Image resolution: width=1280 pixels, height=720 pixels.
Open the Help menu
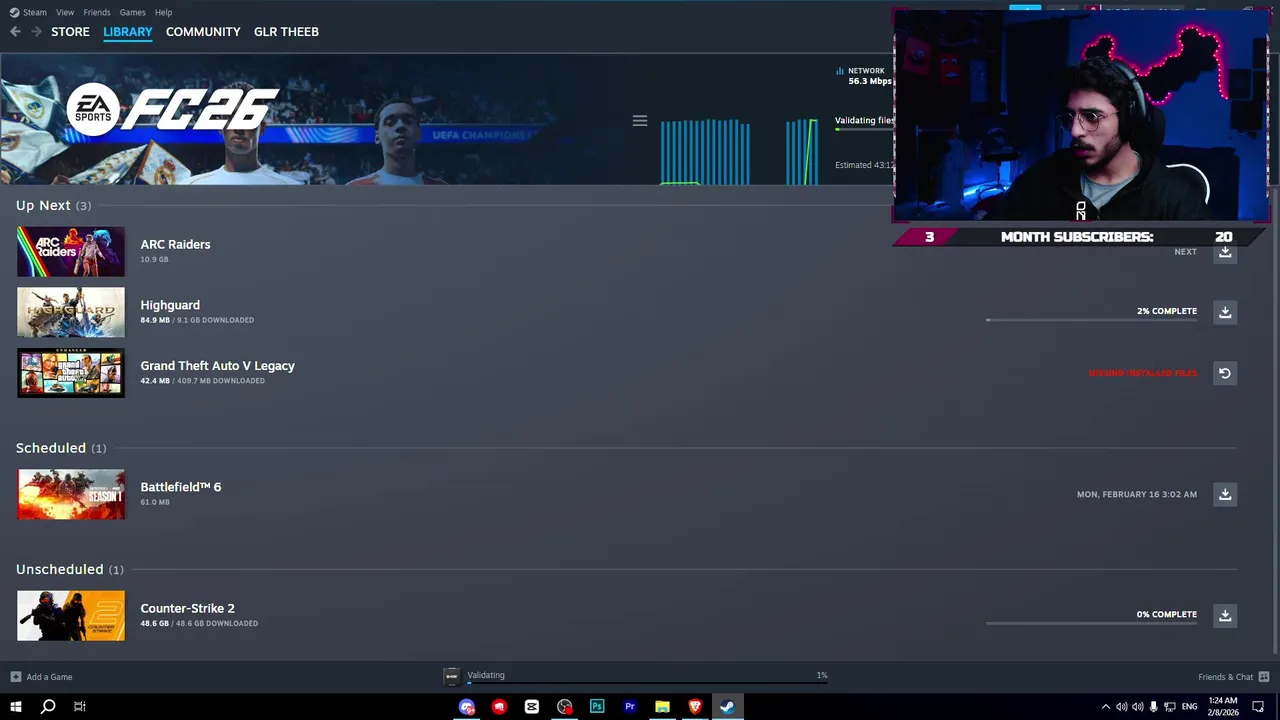click(x=163, y=12)
